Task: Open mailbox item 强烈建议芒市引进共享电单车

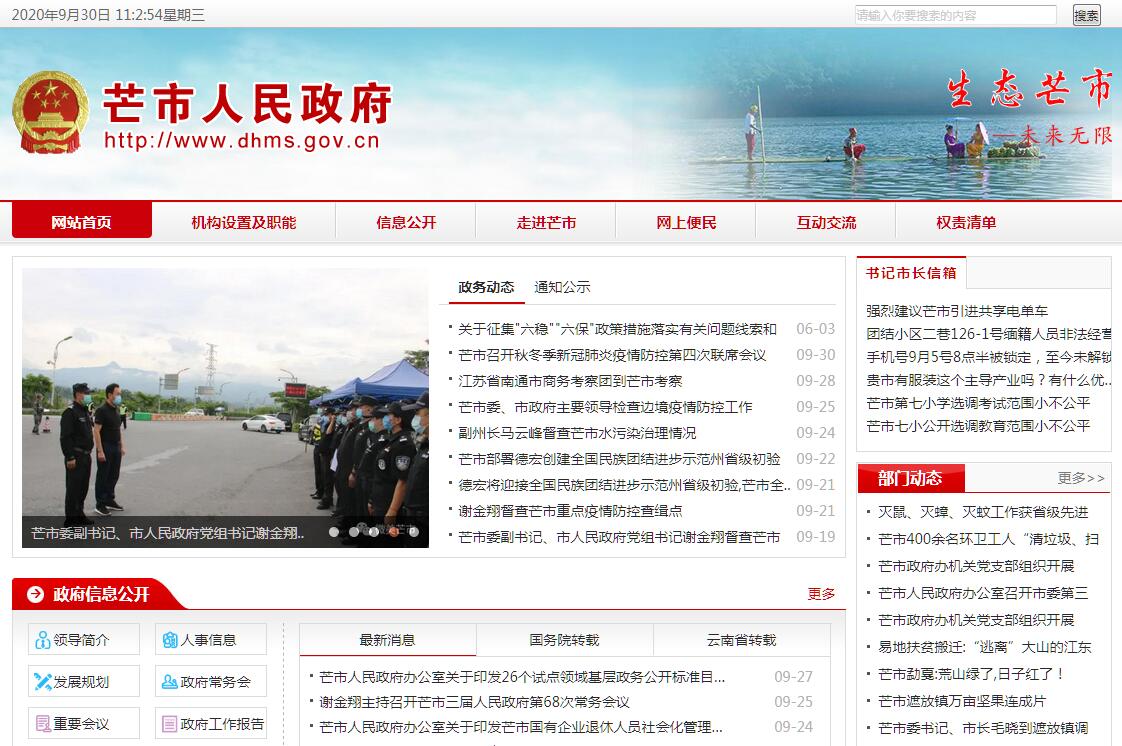Action: click(957, 311)
